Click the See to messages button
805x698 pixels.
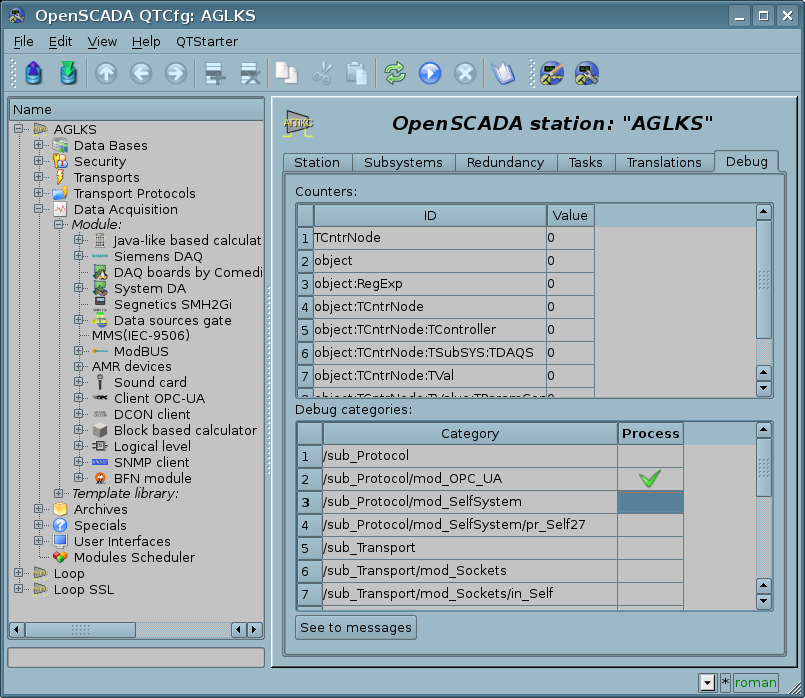point(356,627)
